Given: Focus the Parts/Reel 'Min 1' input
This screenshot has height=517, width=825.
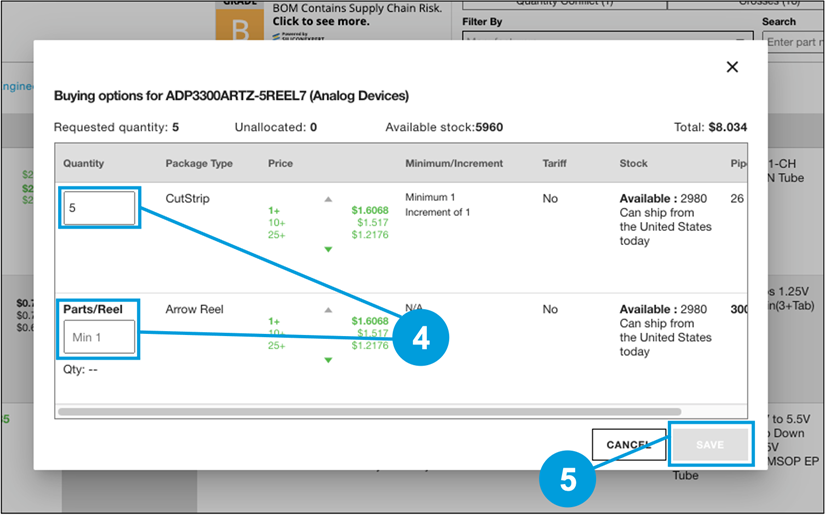Looking at the screenshot, I should pyautogui.click(x=99, y=338).
